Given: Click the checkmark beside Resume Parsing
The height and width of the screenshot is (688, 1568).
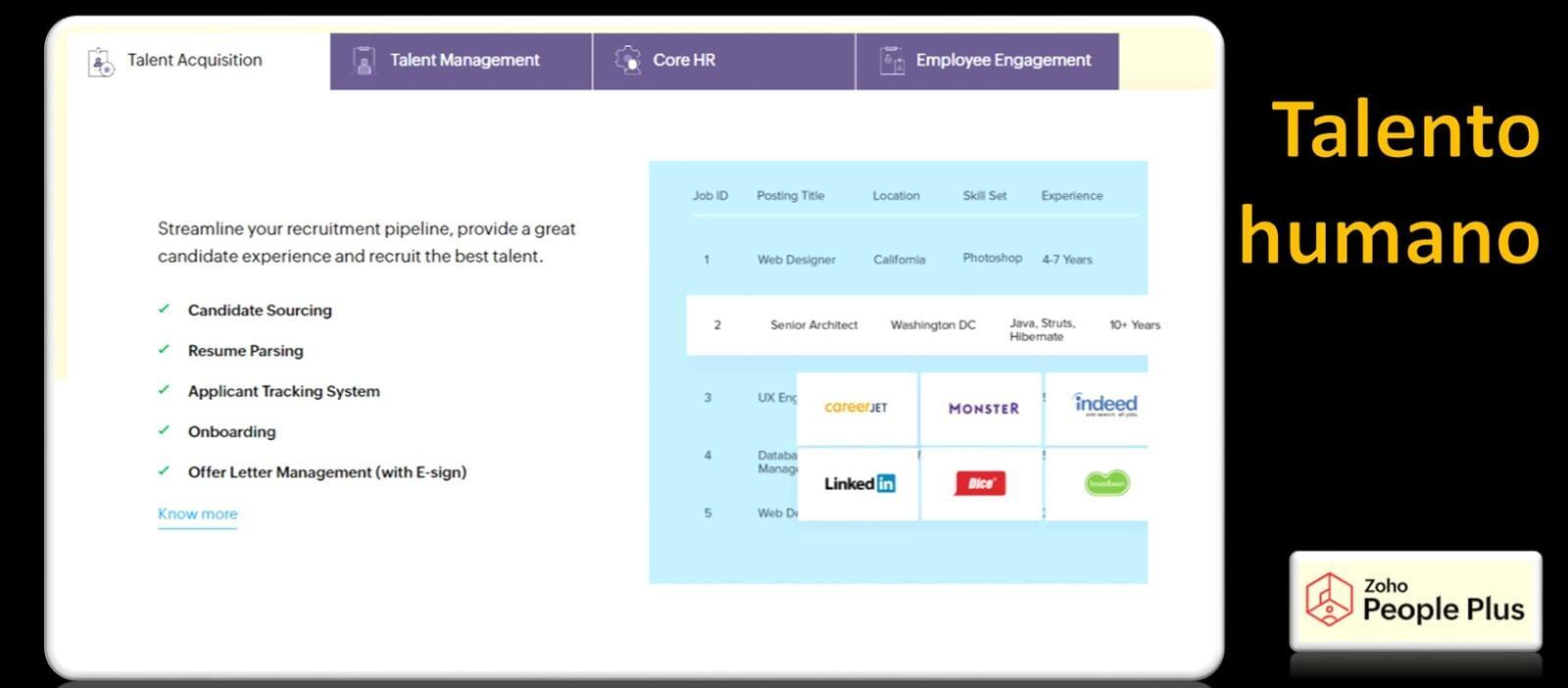Looking at the screenshot, I should [x=164, y=349].
